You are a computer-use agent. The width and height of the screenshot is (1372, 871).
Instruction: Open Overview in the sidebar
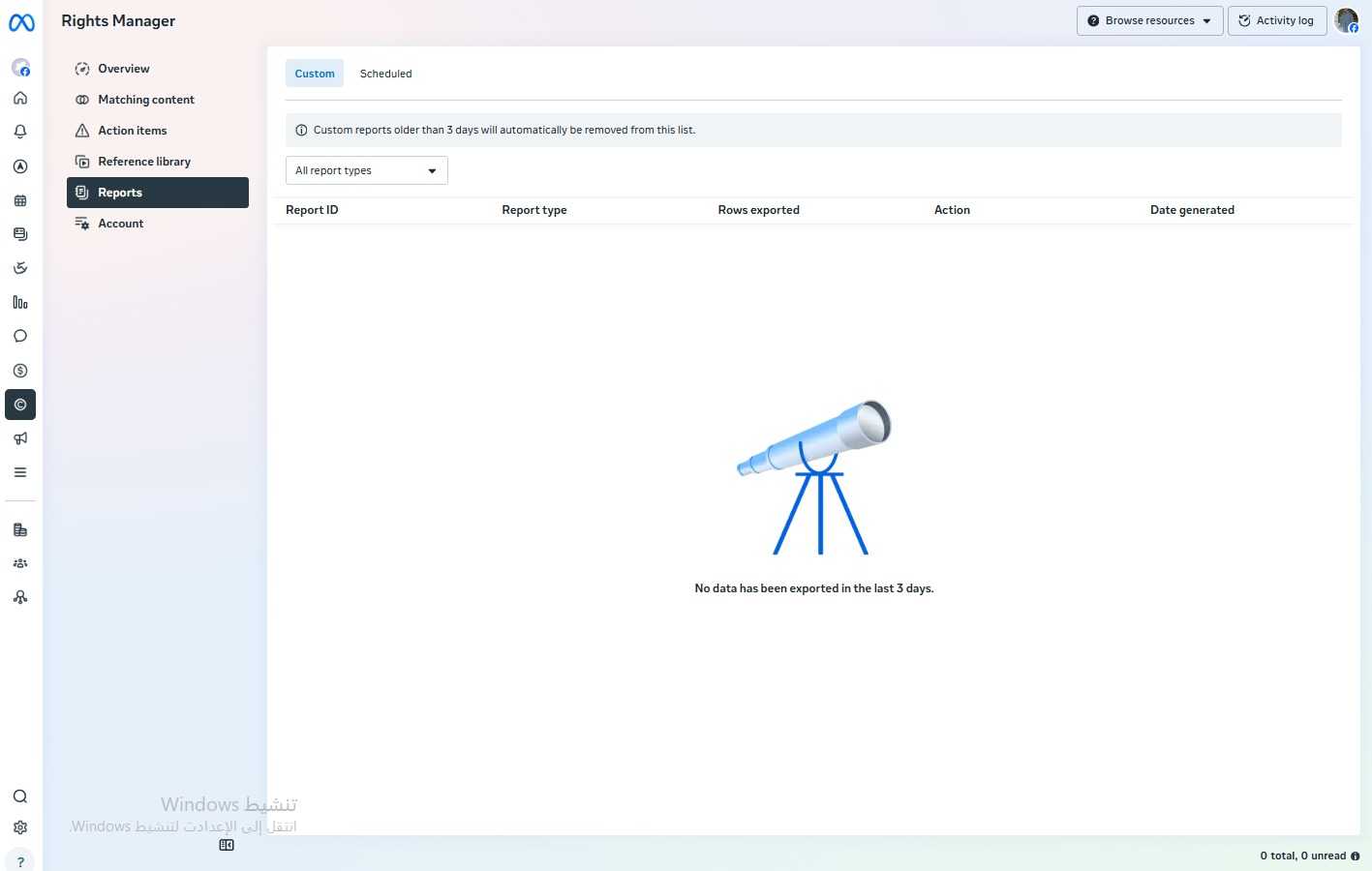tap(158, 69)
